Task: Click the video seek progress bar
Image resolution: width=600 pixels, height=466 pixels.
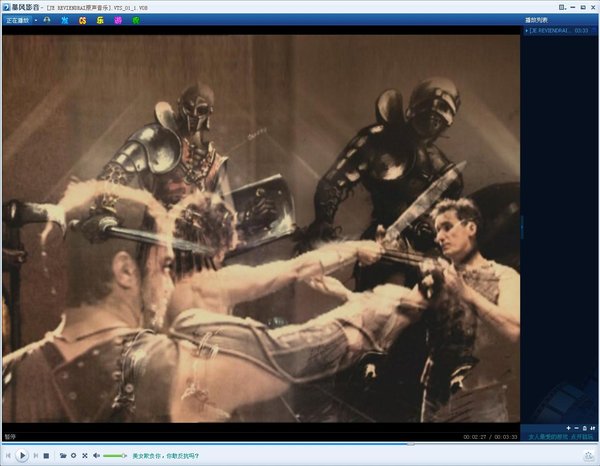Action: click(x=260, y=443)
